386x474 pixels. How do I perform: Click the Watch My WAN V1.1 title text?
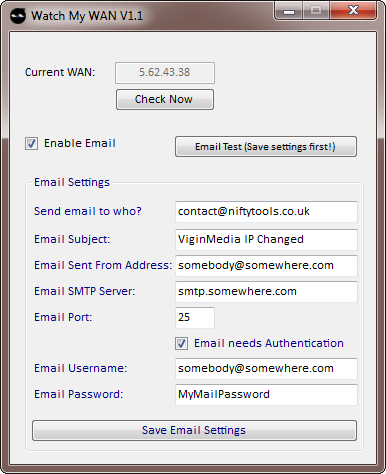pos(87,16)
